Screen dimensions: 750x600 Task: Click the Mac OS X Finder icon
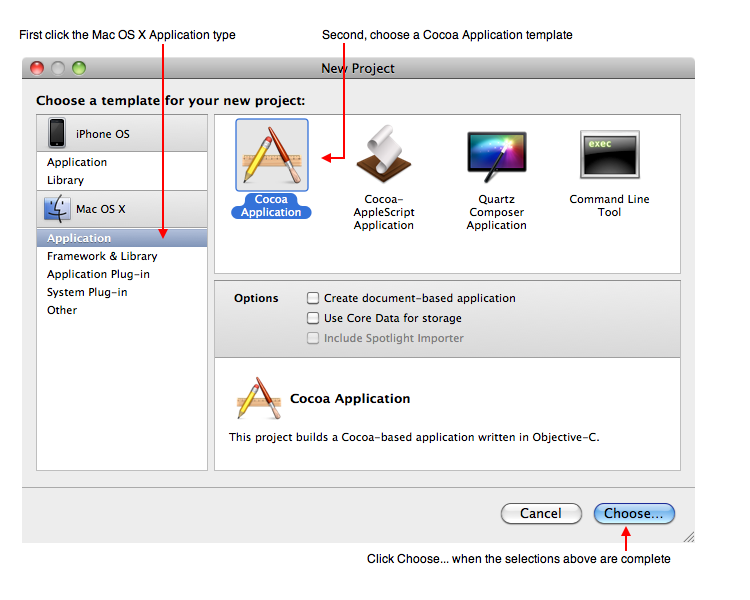57,209
